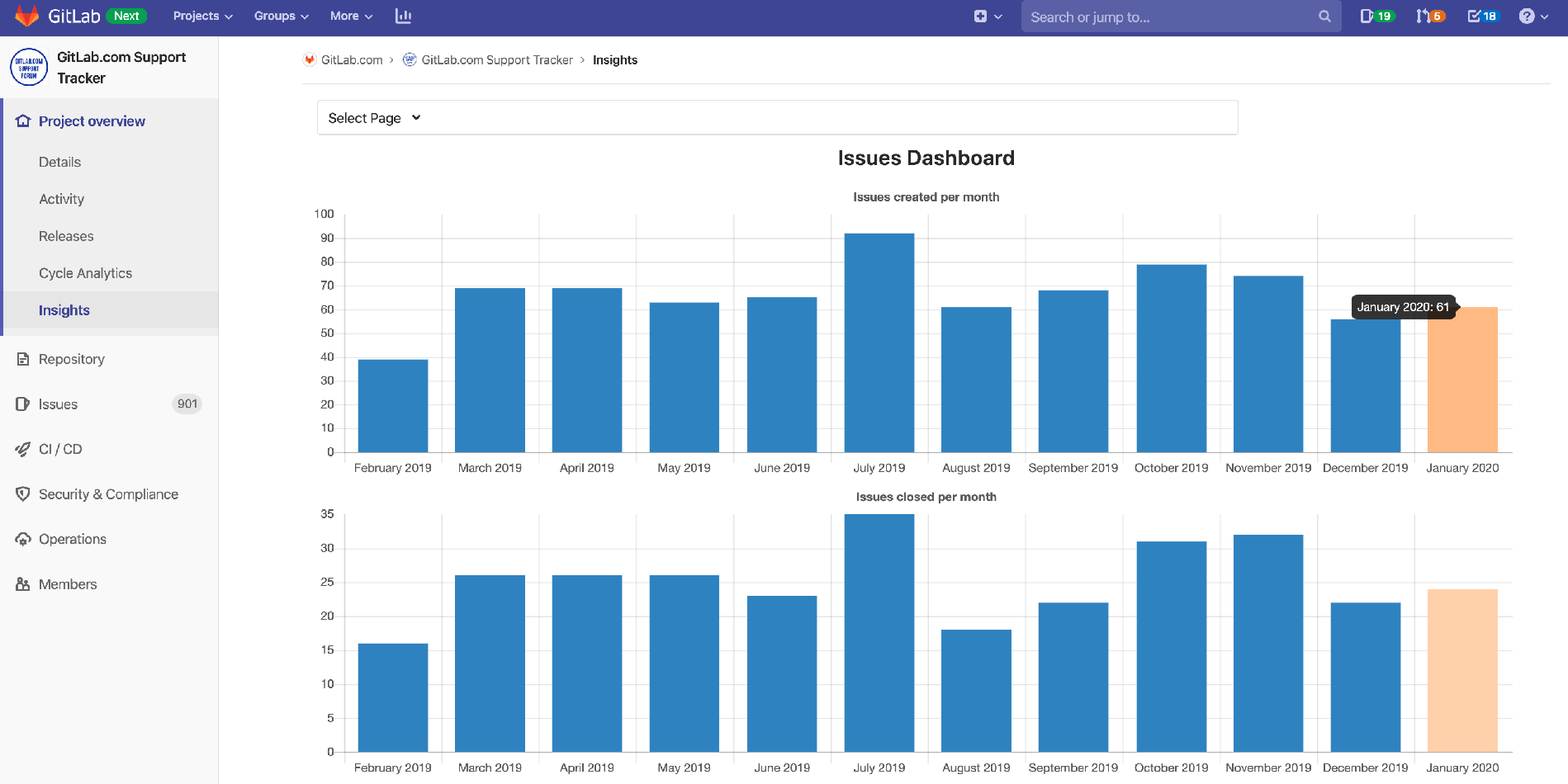The height and width of the screenshot is (784, 1568).
Task: Open the Cycle Analytics page
Action: click(x=85, y=272)
